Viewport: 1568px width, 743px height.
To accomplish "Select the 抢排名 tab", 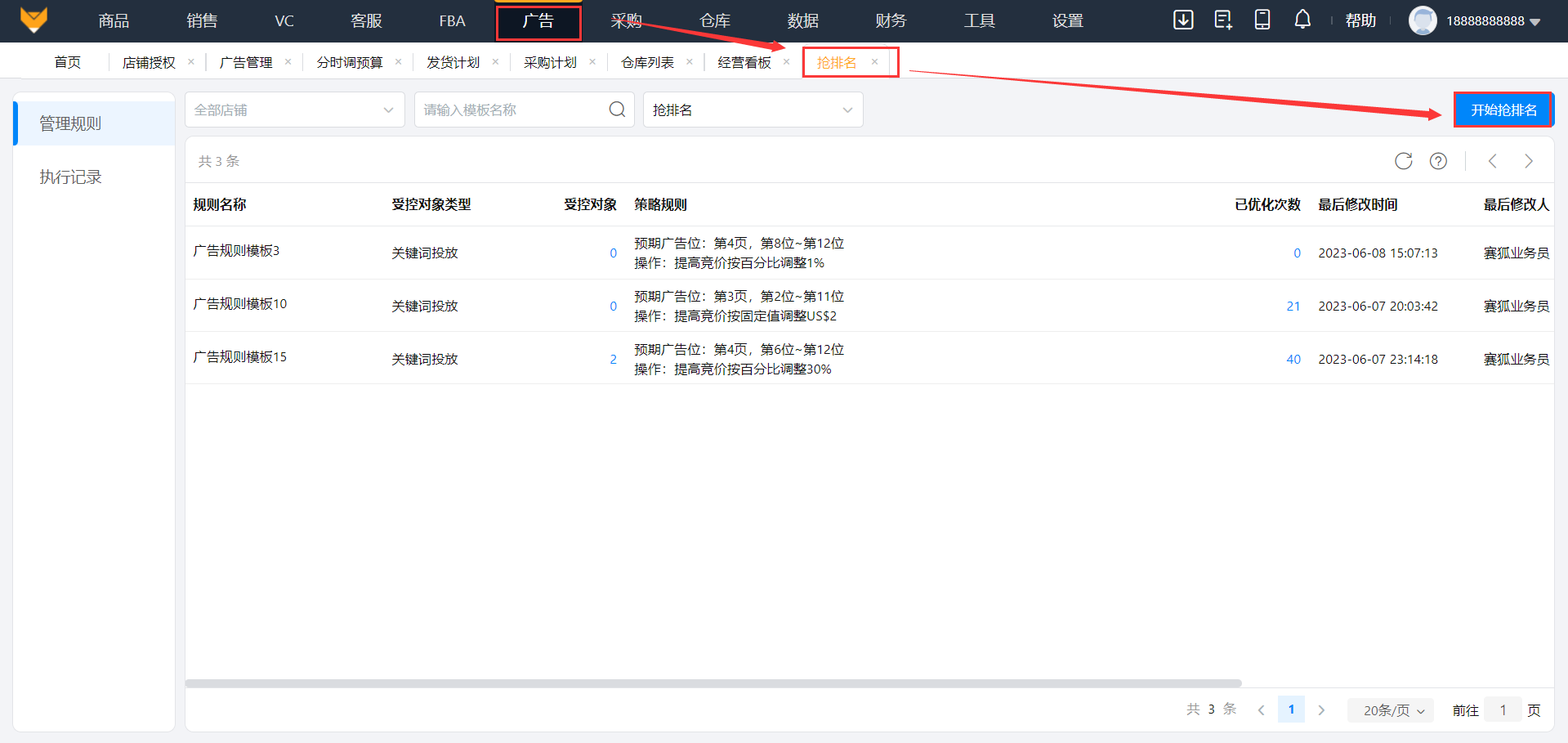I will [x=837, y=62].
